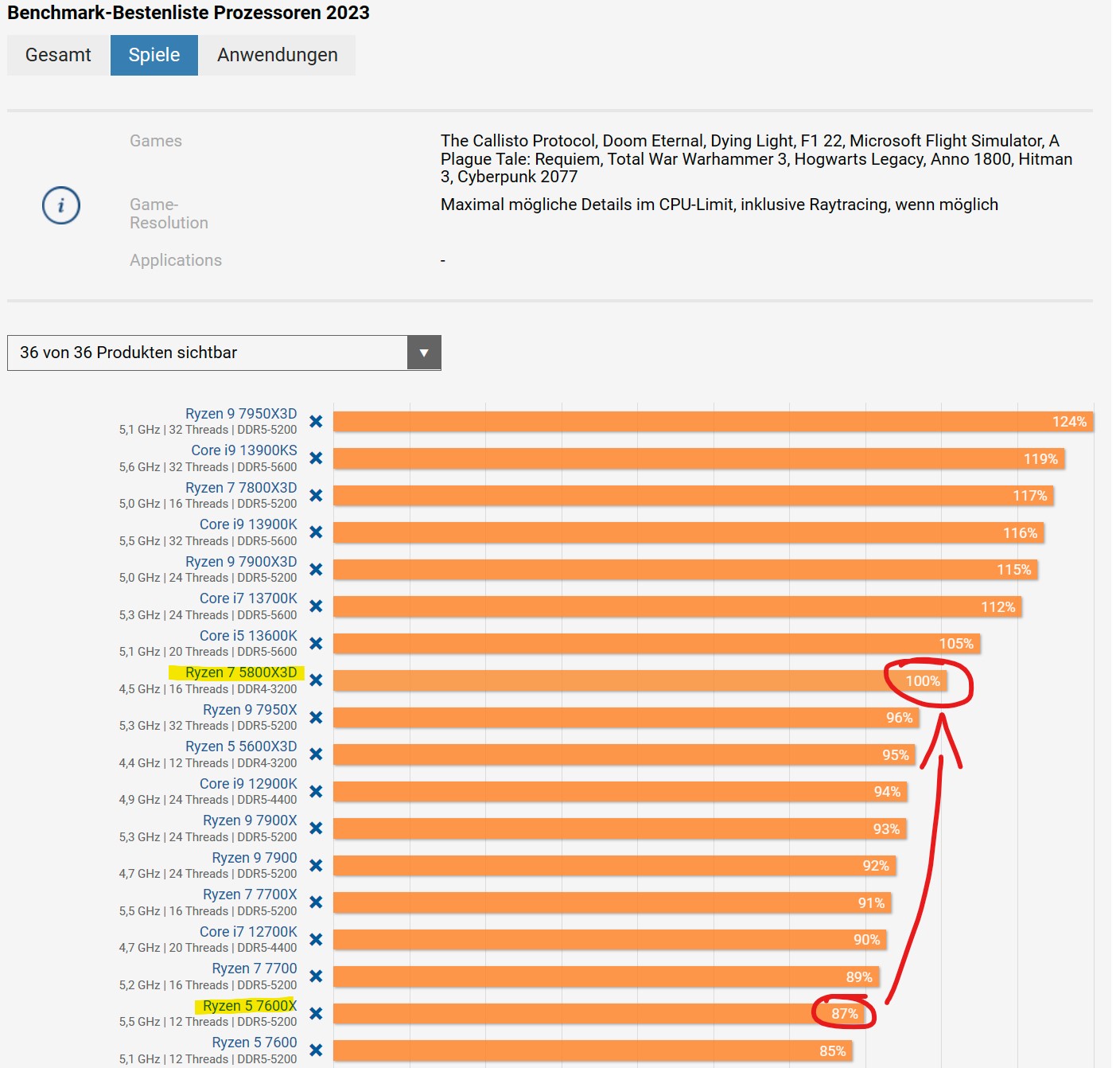Open the Ryzen 9 7900X link

point(250,820)
